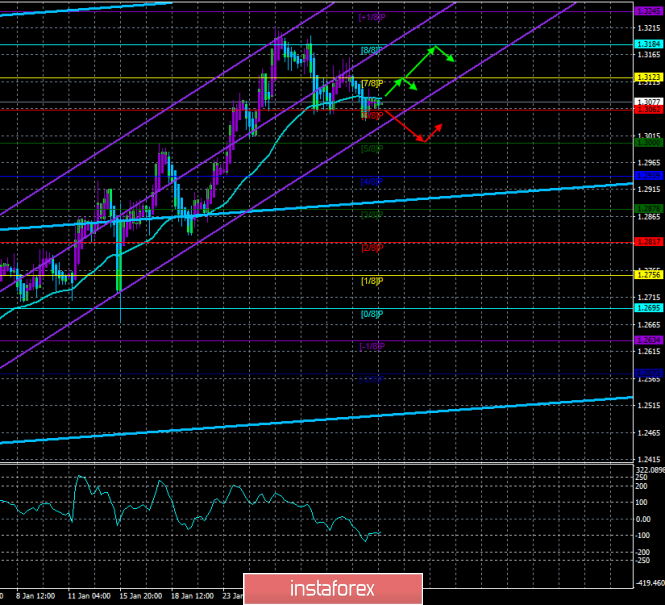This screenshot has height=605, width=665.
Task: Select the 1.2715 axis price label
Action: [649, 298]
